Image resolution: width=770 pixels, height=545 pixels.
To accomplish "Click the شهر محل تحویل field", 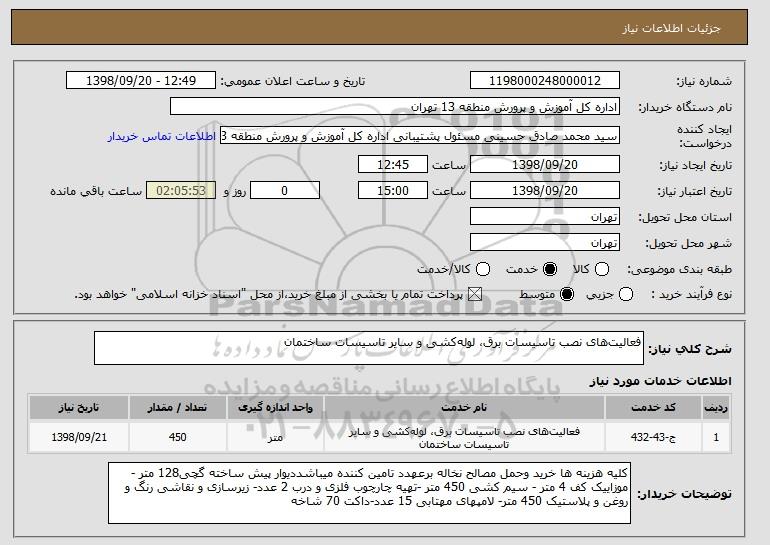I will coord(545,243).
